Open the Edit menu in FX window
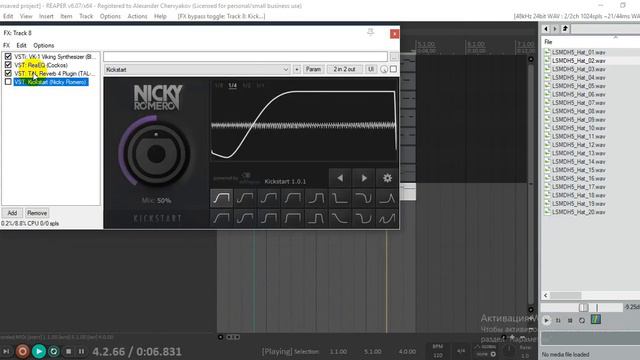 (21, 45)
